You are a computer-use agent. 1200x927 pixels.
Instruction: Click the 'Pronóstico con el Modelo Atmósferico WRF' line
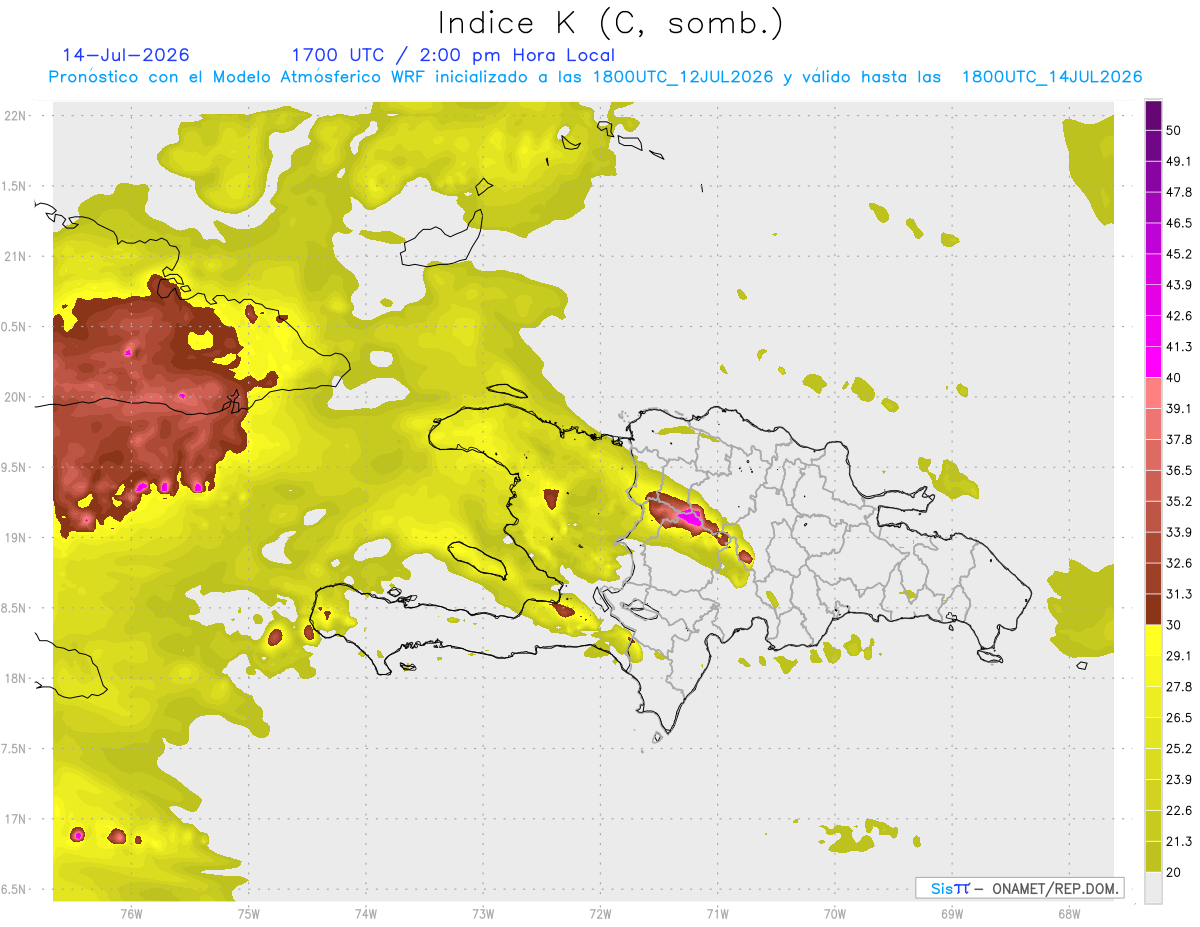pyautogui.click(x=595, y=77)
